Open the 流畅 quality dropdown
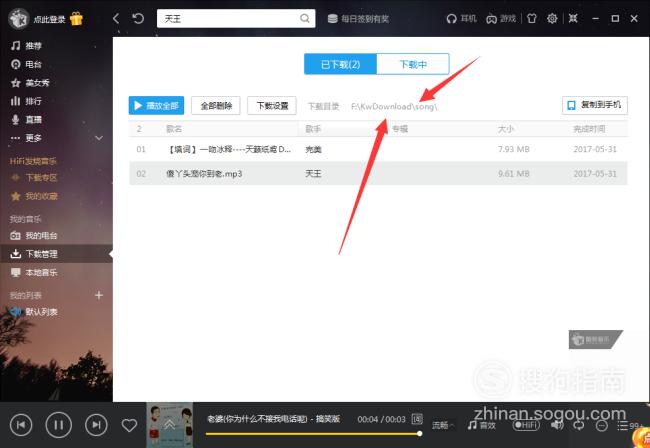 (443, 425)
